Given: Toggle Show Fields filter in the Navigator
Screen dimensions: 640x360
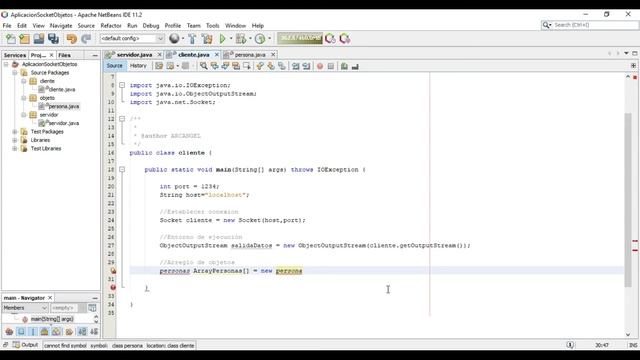Looking at the screenshot, I should [x=21, y=332].
